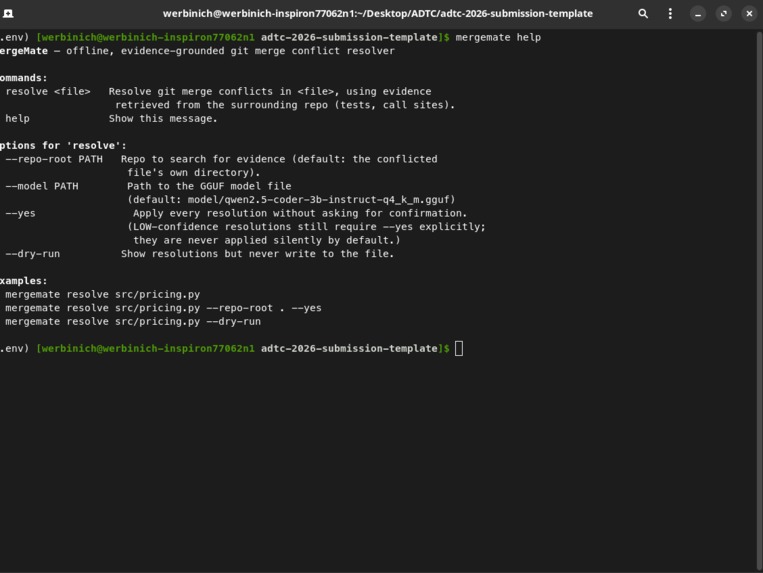The width and height of the screenshot is (763, 573).
Task: Minimize the terminal window
Action: (698, 14)
